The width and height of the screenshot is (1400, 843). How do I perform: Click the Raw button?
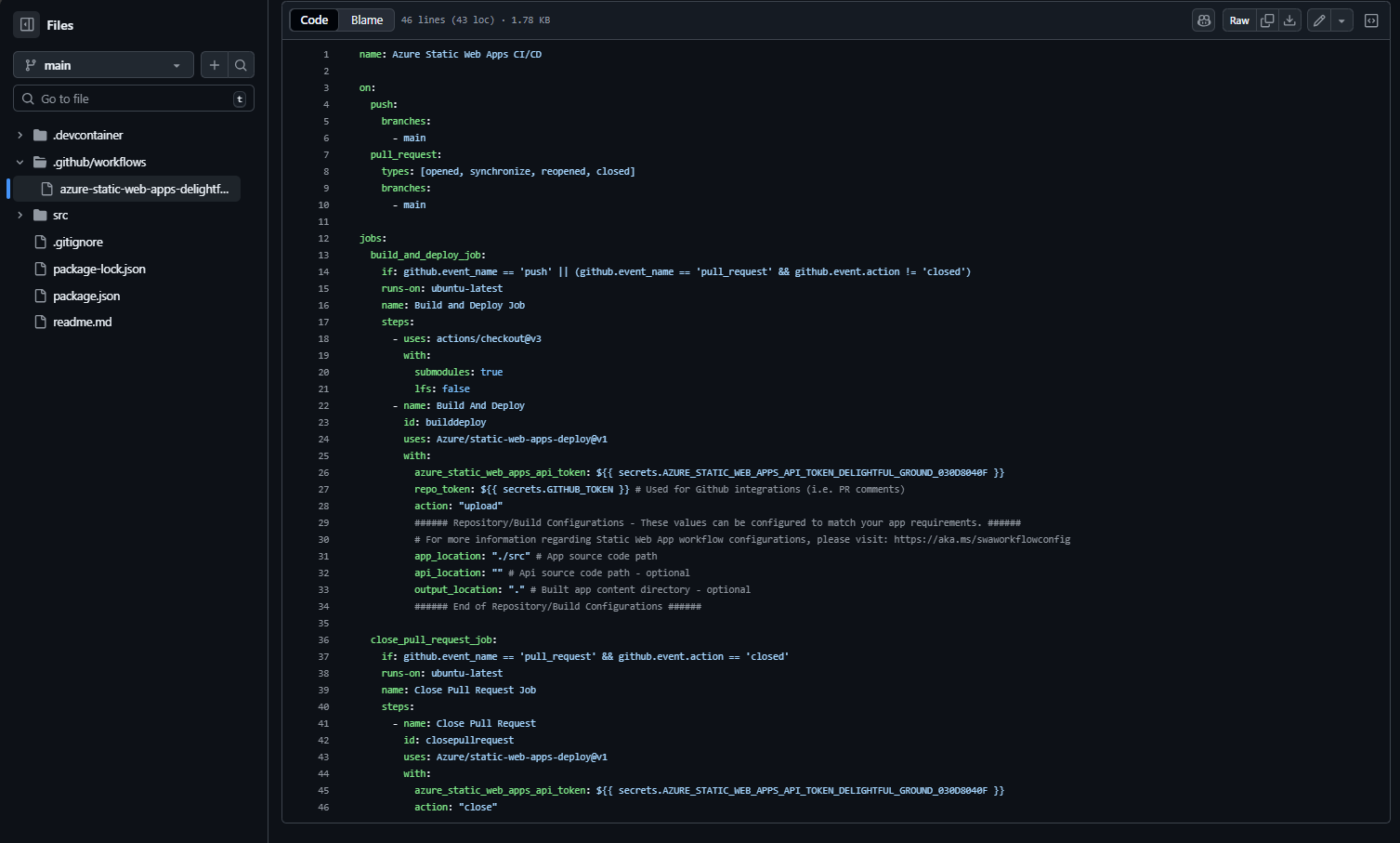point(1239,20)
